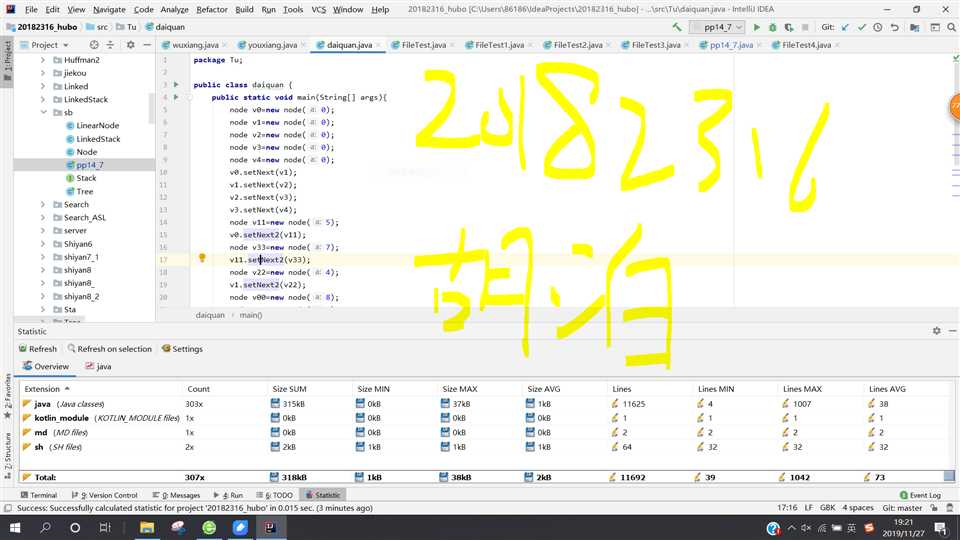Collapse all icon in Project panel header
The image size is (960, 540).
[110, 45]
